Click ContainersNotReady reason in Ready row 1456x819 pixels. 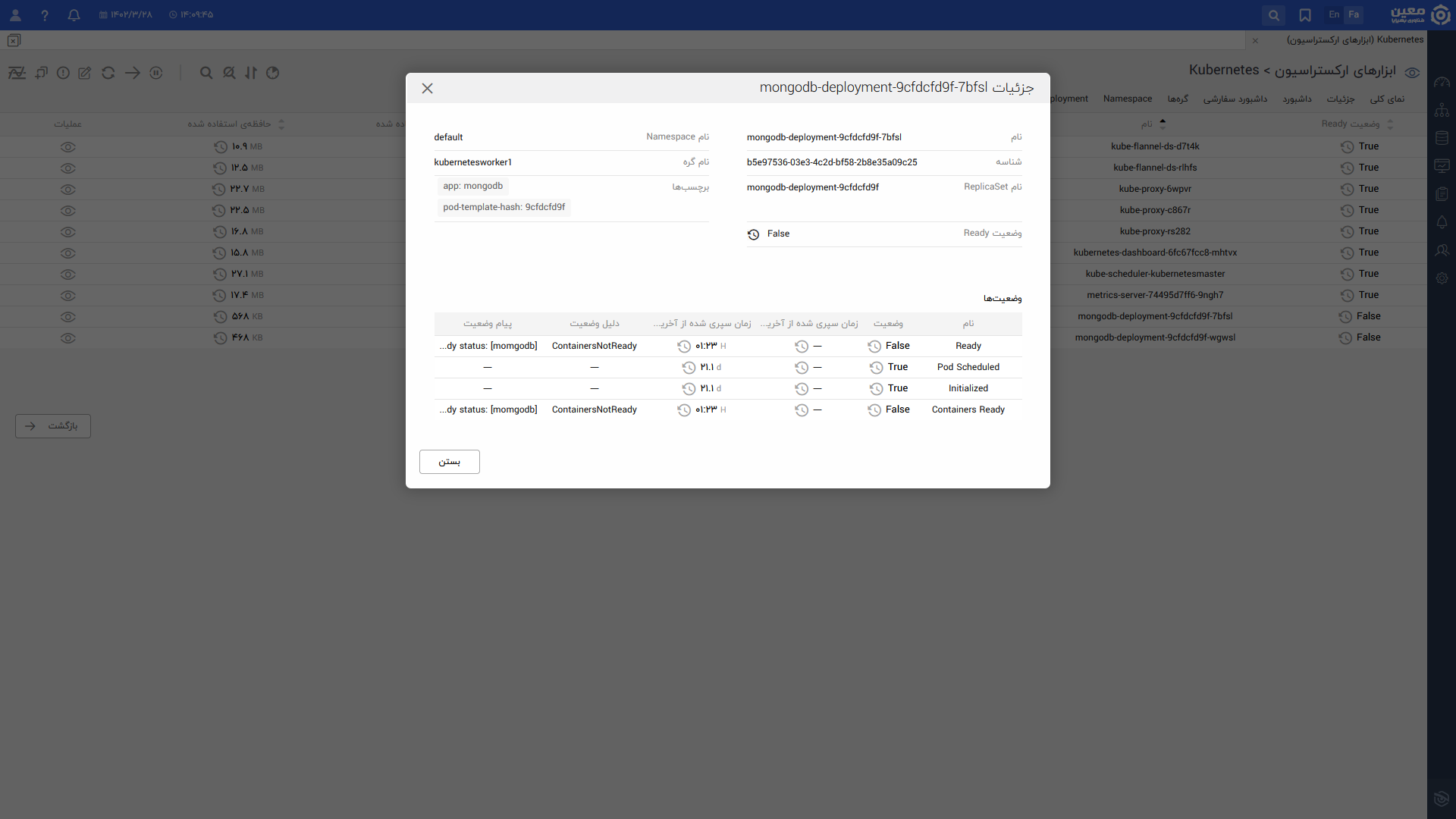[595, 347]
